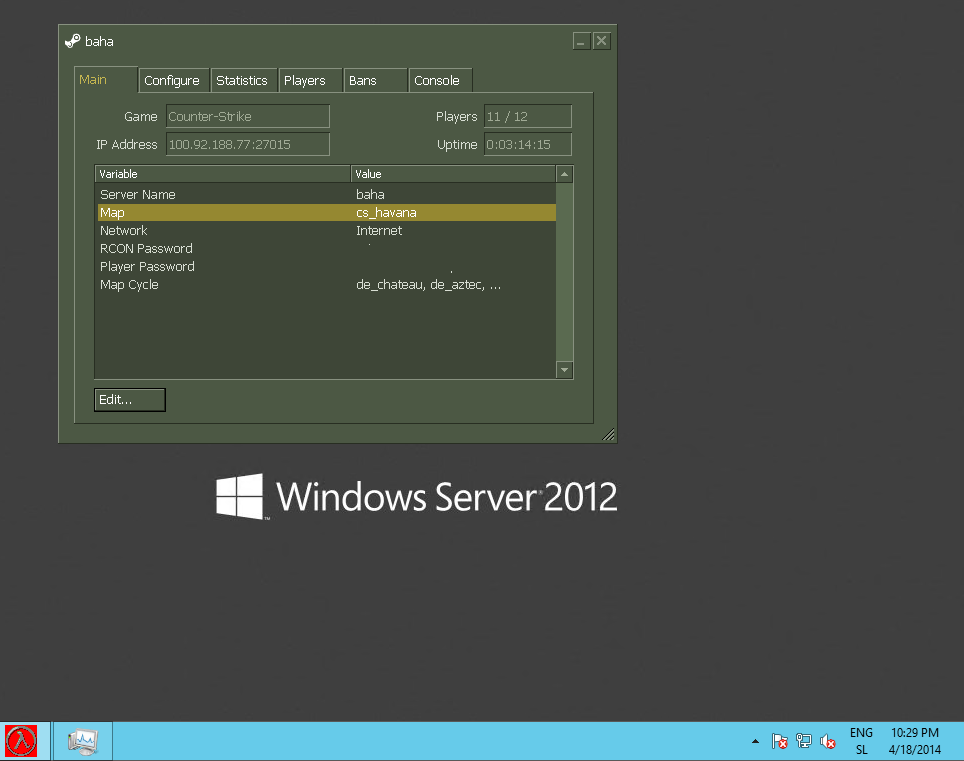Select the Map row
This screenshot has width=964, height=761.
326,213
